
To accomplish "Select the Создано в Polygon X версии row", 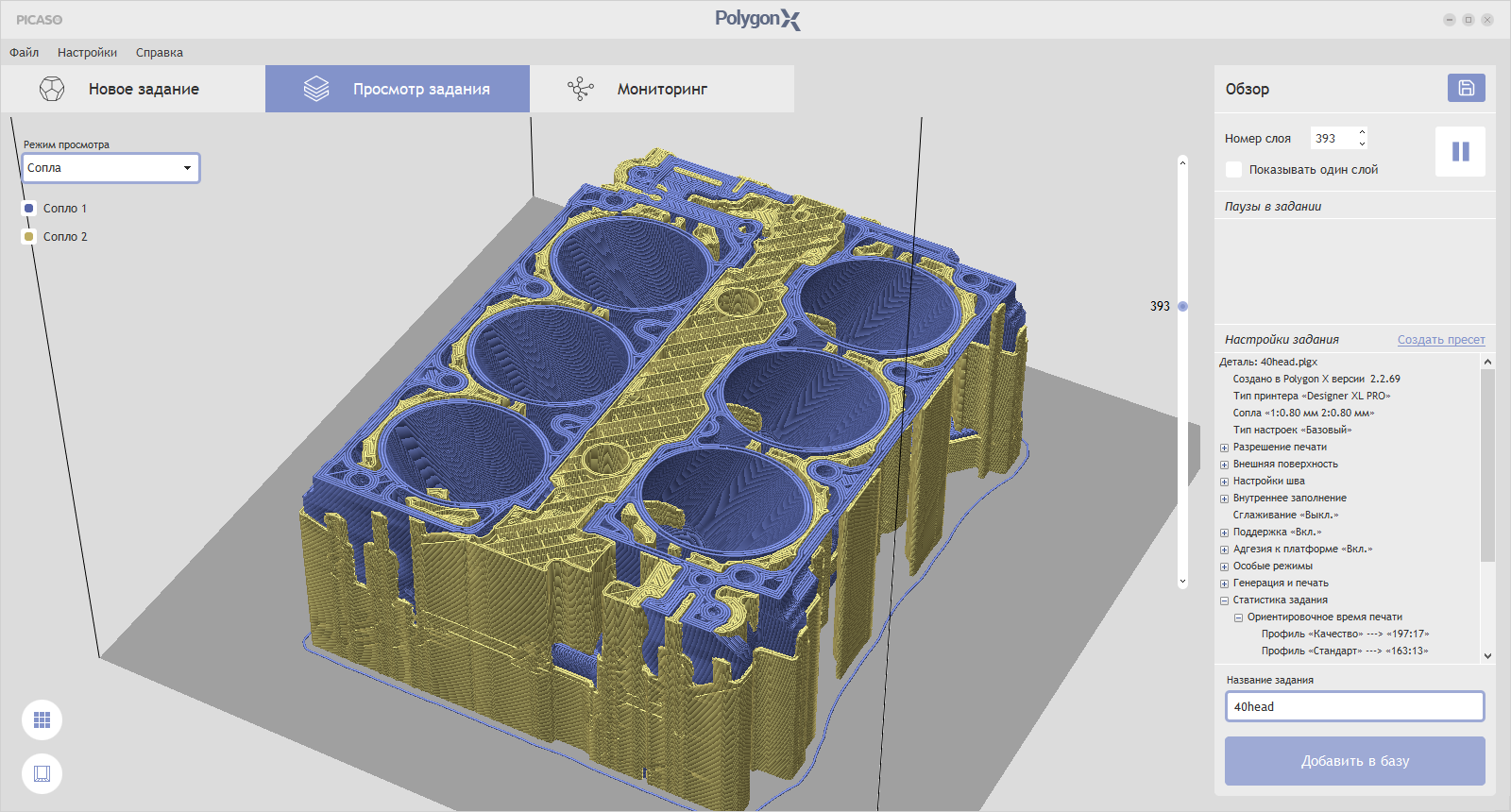I will [1316, 379].
